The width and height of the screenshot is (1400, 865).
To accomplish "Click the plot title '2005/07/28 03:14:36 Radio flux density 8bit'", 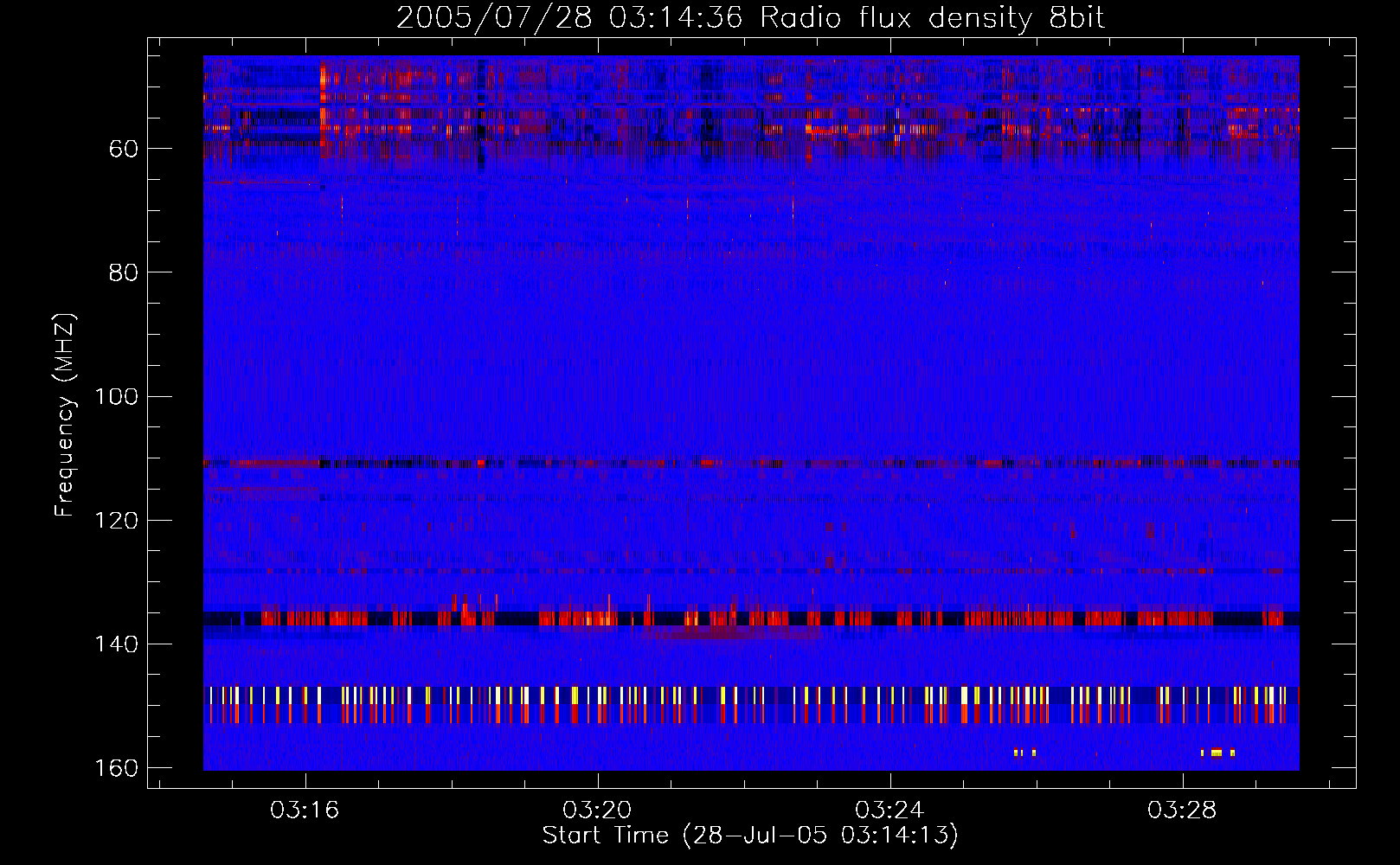I will (x=751, y=18).
